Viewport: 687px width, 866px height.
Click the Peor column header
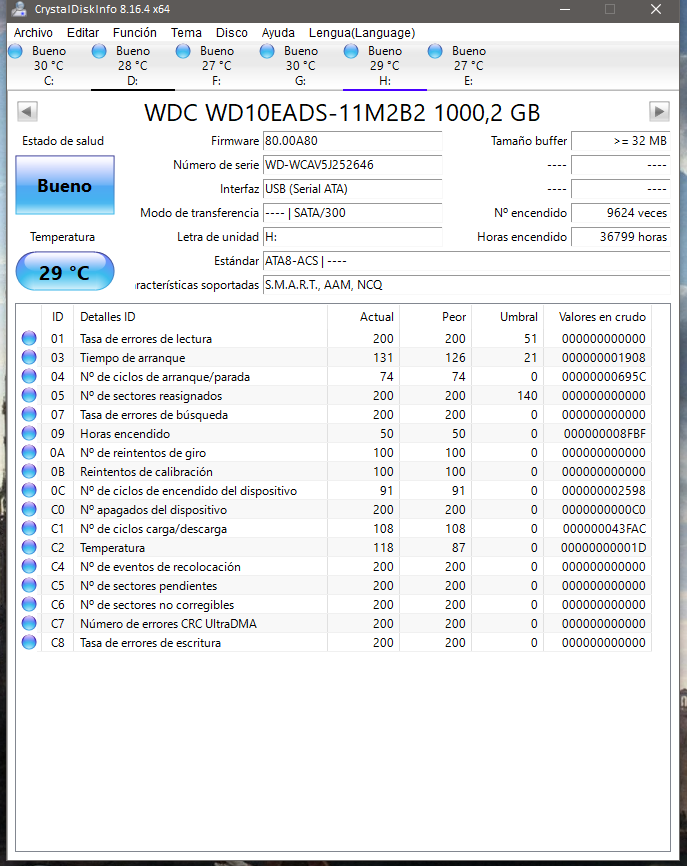tap(436, 317)
